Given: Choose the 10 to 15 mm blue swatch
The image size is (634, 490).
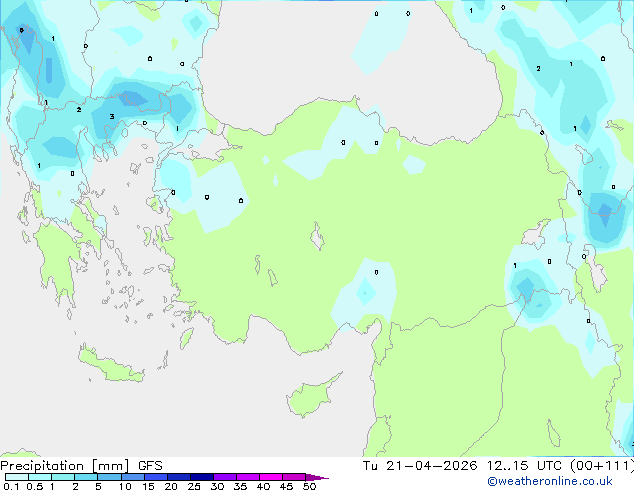Looking at the screenshot, I should (132, 477).
